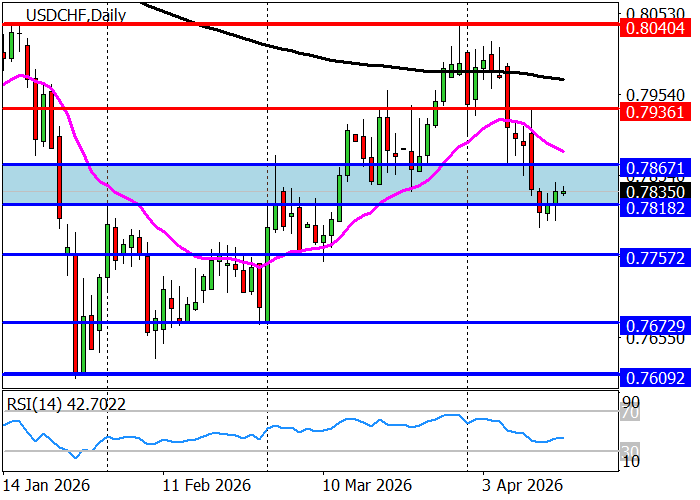Click the 11 Feb 2026 date label
The height and width of the screenshot is (500, 700).
click(x=209, y=484)
